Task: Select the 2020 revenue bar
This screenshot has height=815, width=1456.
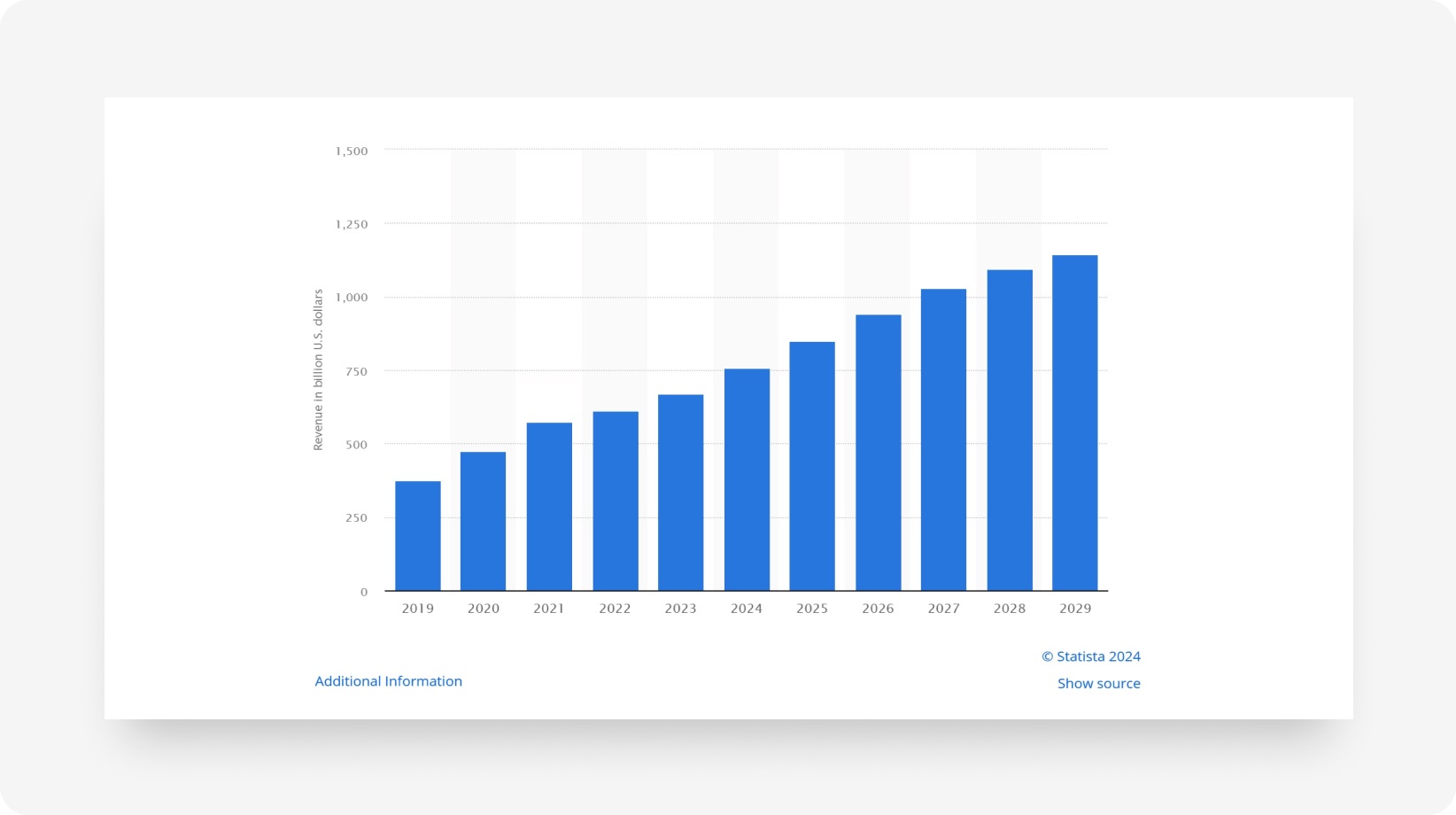Action: pos(484,521)
